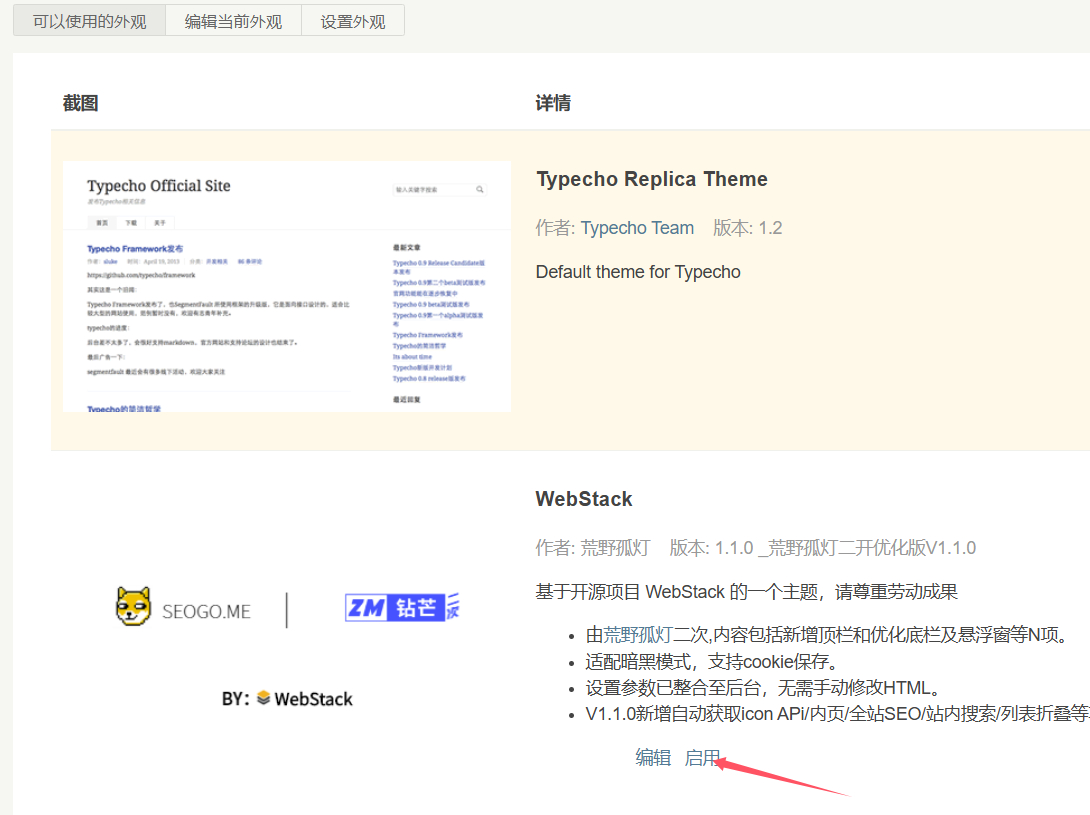Screen dimensions: 1090x815
Task: Select the Typecho Replica Theme title
Action: [652, 179]
